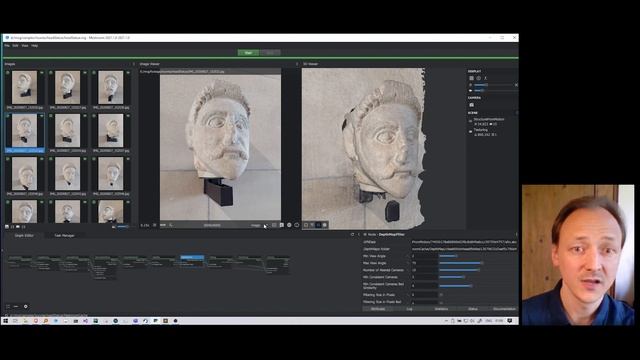The image size is (640, 360).
Task: Open the View menu
Action: [x=25, y=46]
